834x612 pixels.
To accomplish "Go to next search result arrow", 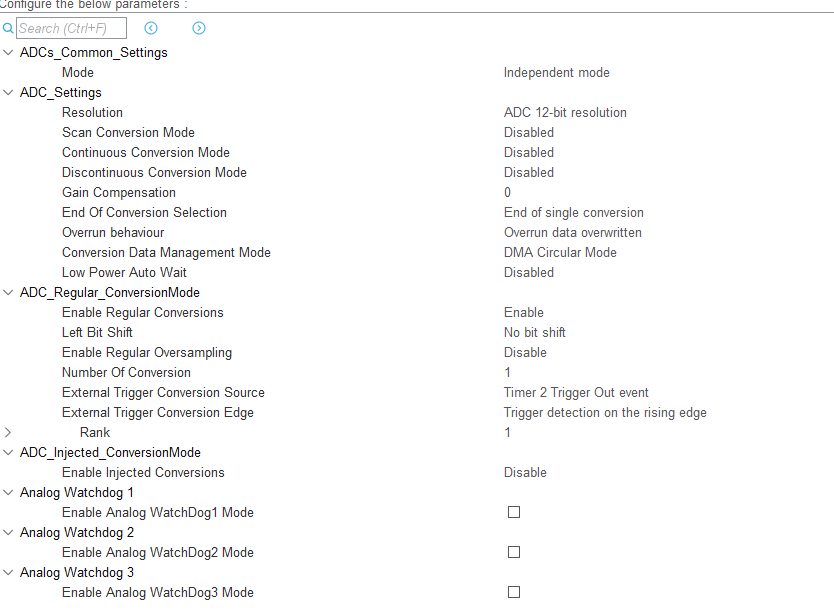I will coord(199,28).
